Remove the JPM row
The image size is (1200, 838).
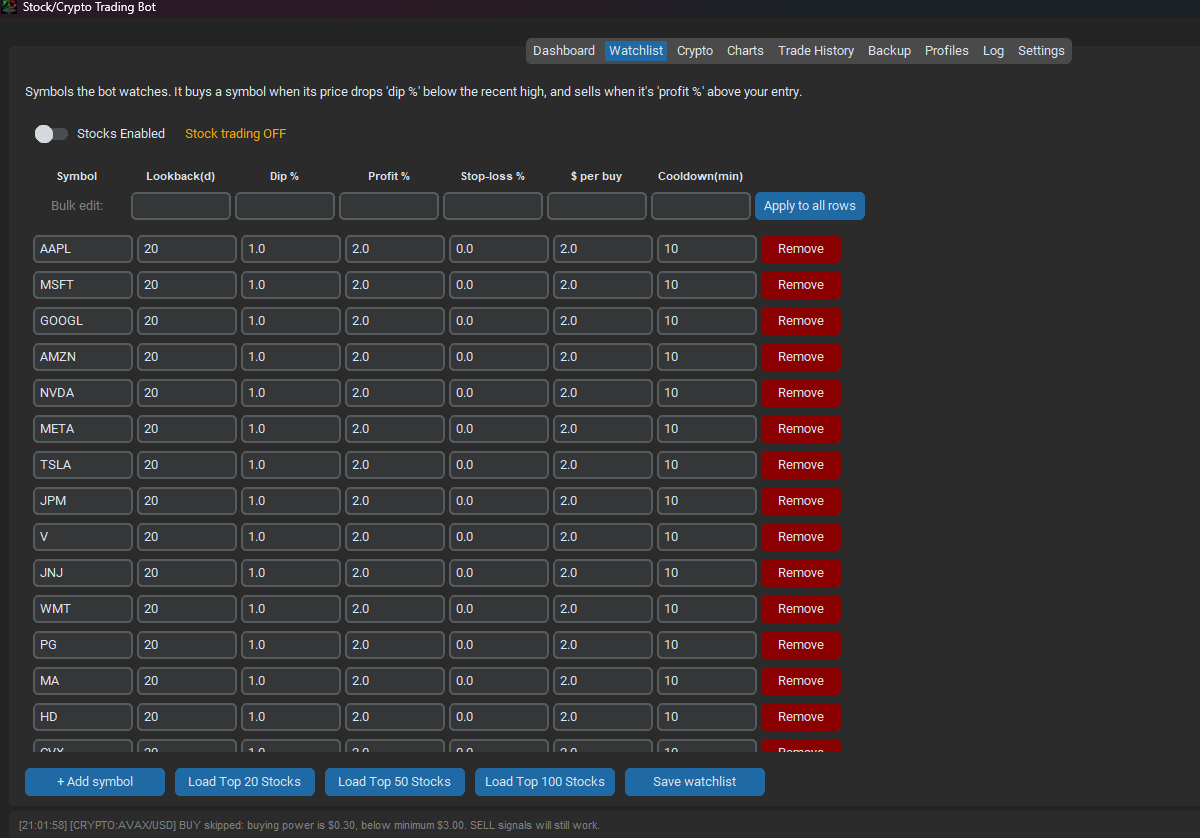tap(801, 501)
